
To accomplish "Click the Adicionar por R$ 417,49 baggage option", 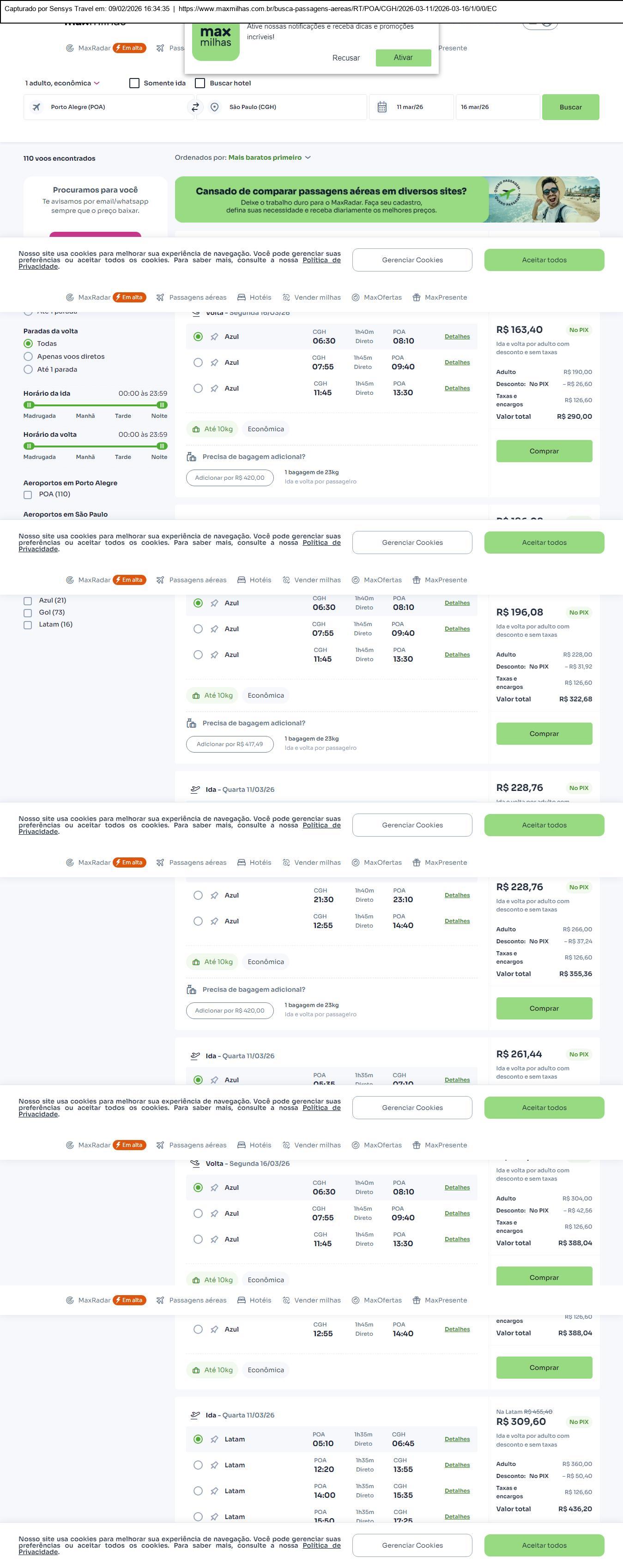I will (x=230, y=744).
